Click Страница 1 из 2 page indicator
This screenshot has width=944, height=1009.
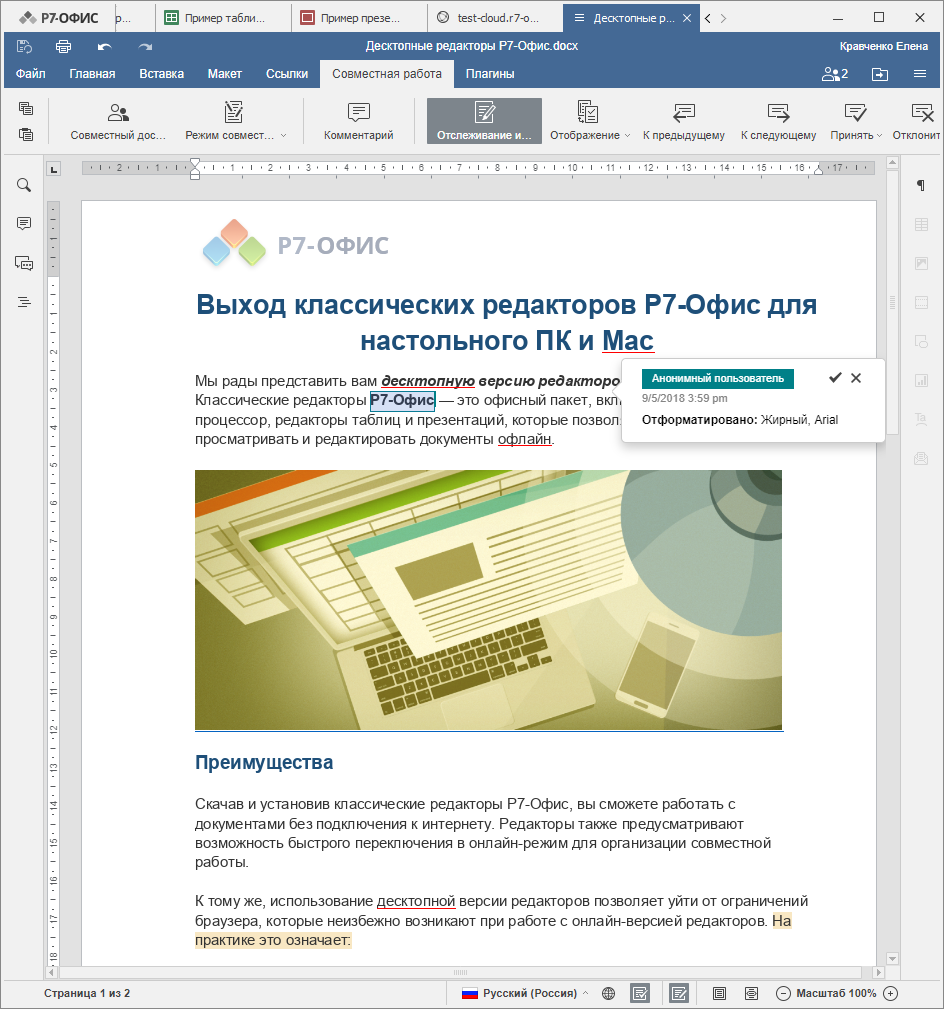tap(87, 994)
